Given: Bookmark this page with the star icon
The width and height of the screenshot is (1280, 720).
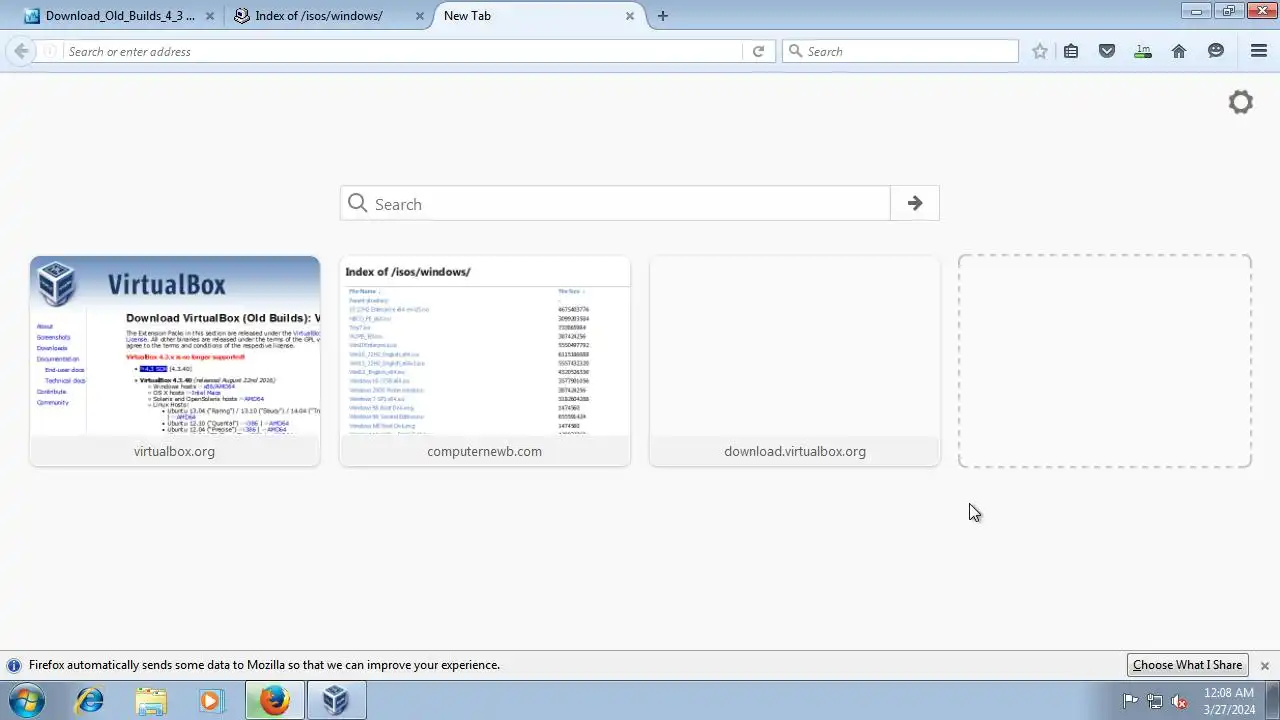Looking at the screenshot, I should point(1040,51).
